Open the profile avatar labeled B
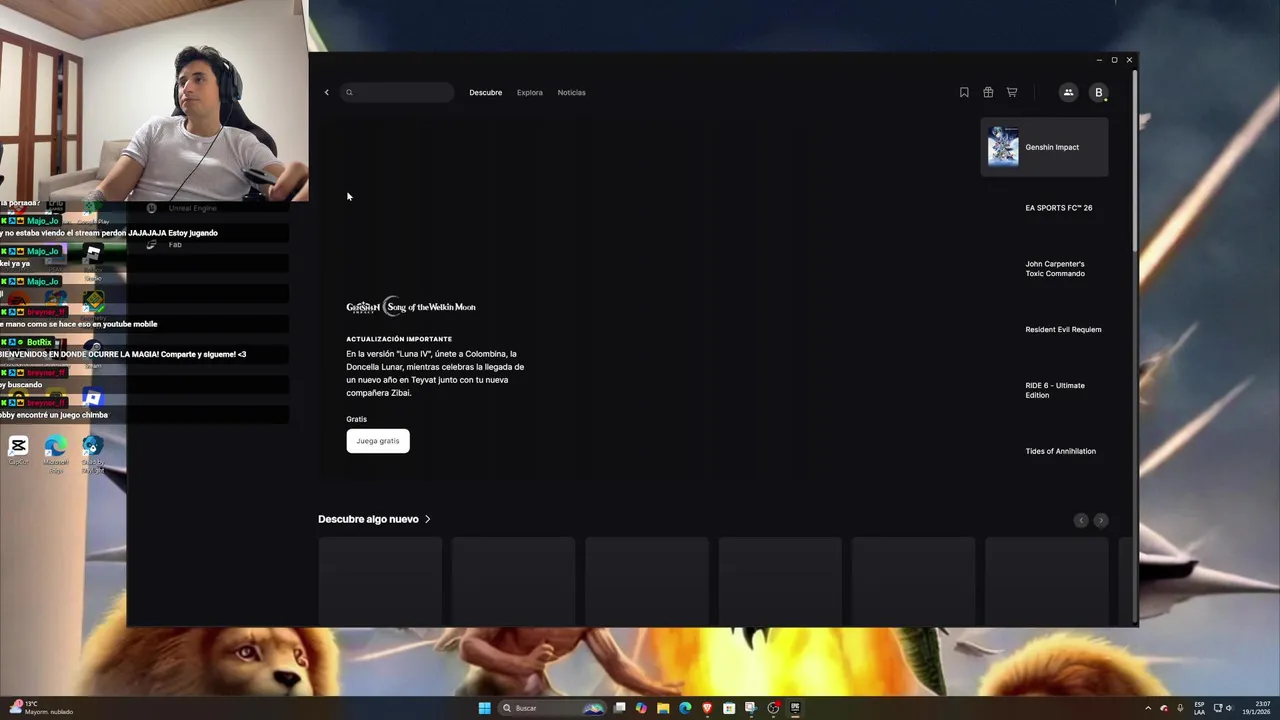Screen dimensions: 1280x720 (1098, 92)
